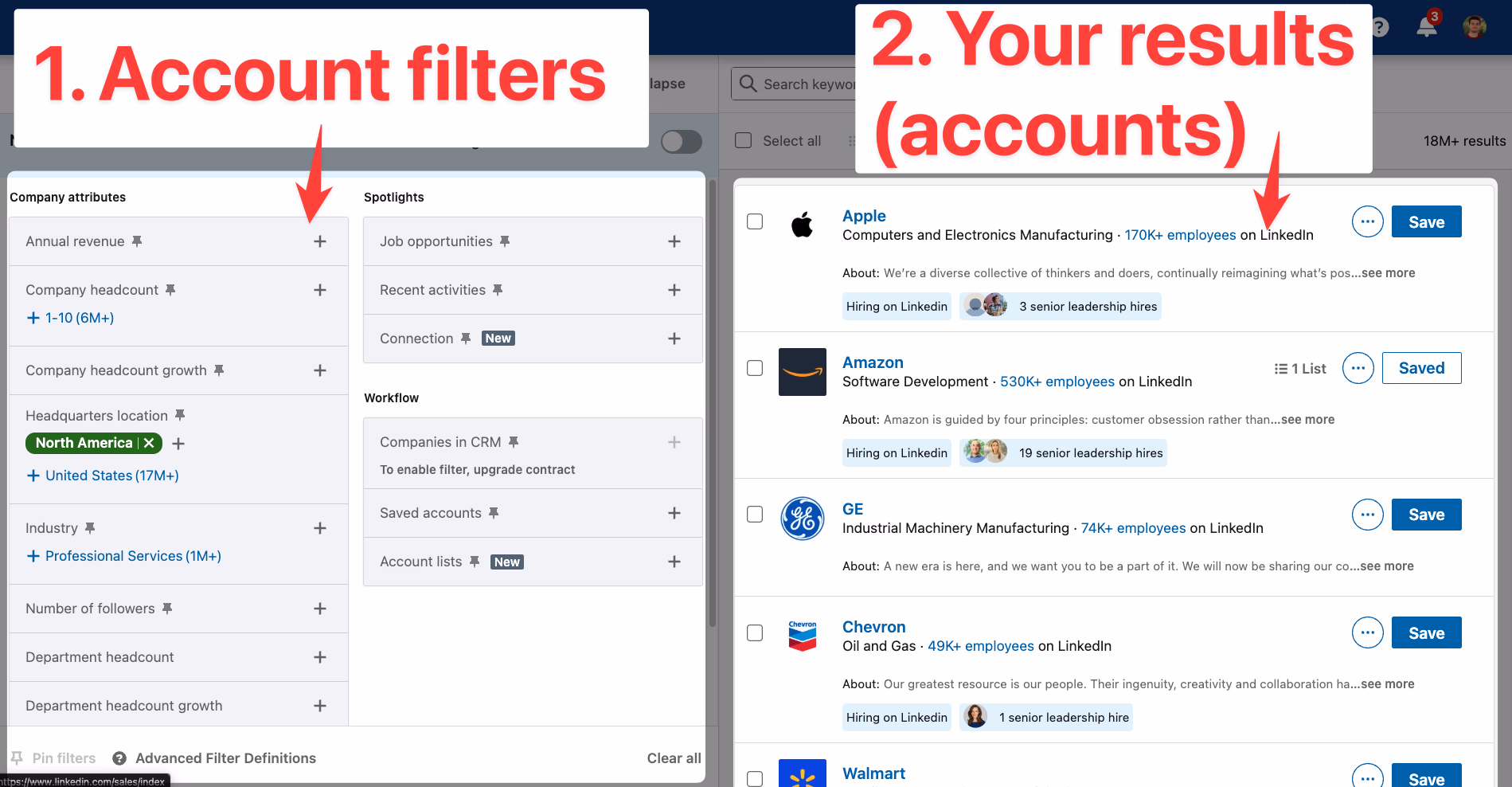Open the more options button for GE
1512x787 pixels.
click(1368, 515)
